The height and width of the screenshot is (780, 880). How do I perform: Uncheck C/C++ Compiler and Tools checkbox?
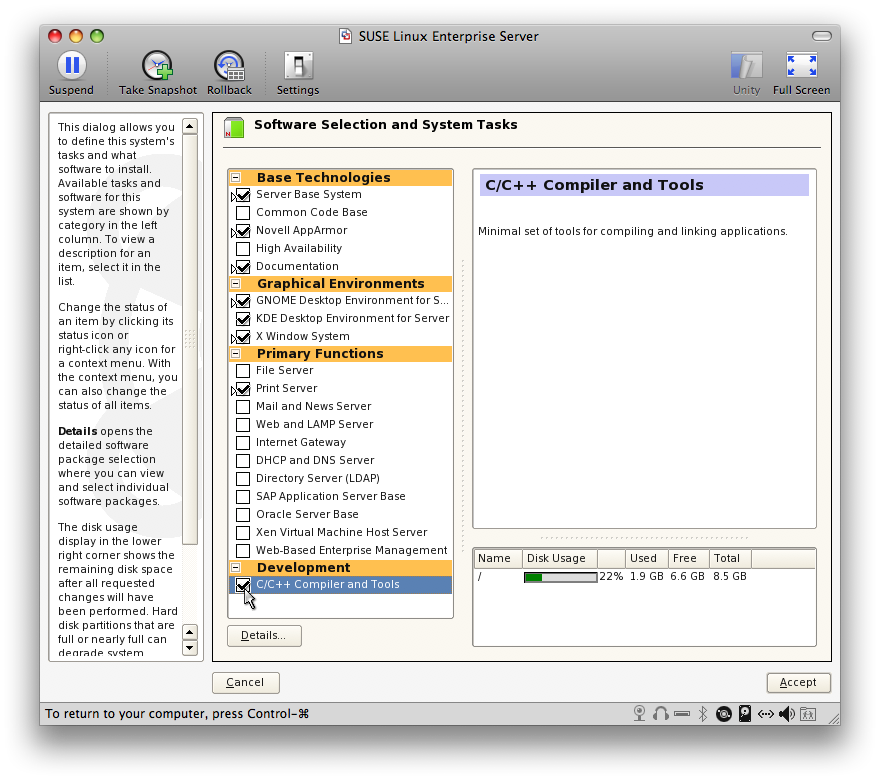pyautogui.click(x=243, y=585)
